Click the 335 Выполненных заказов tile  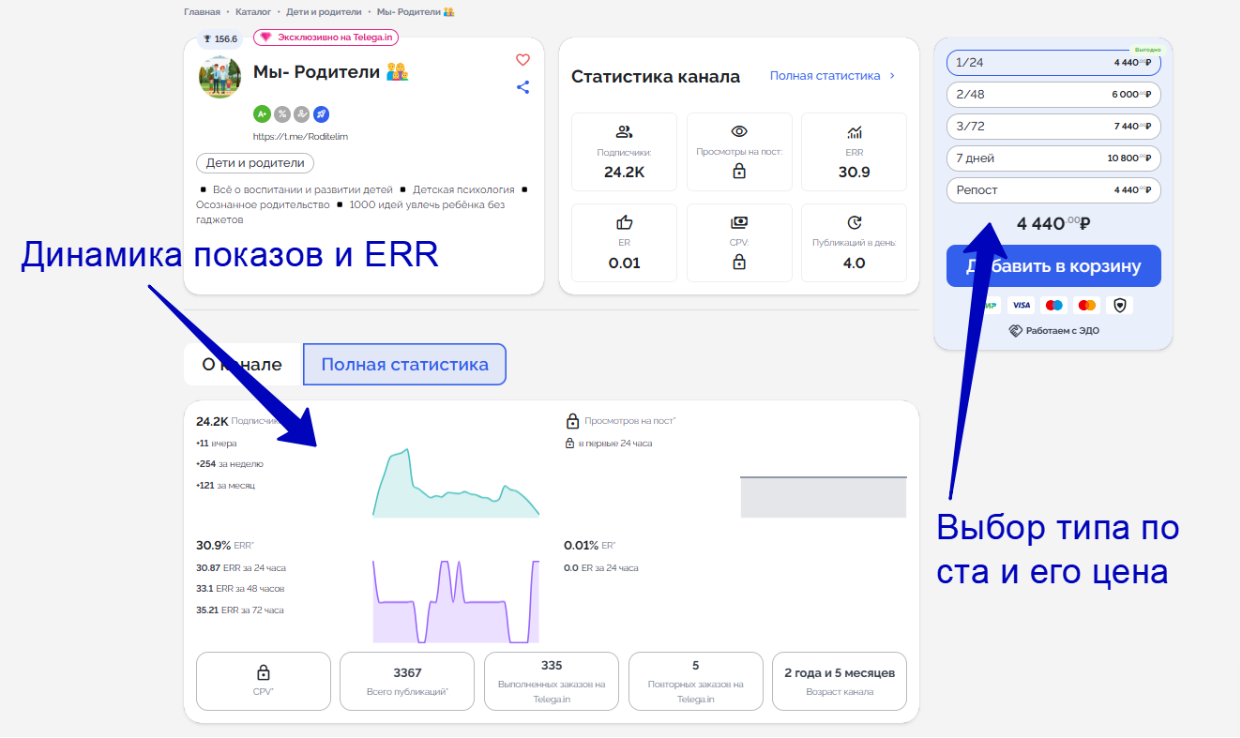pos(551,681)
